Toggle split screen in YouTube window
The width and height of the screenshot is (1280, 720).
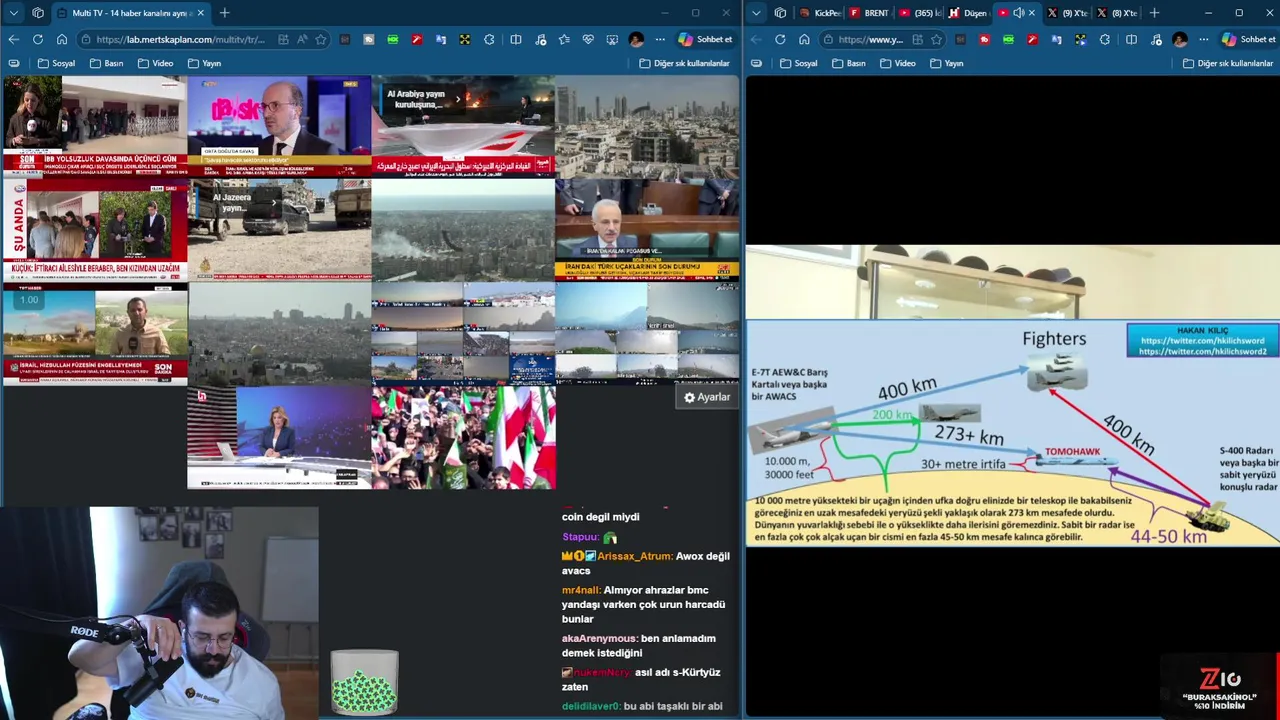(x=1131, y=39)
